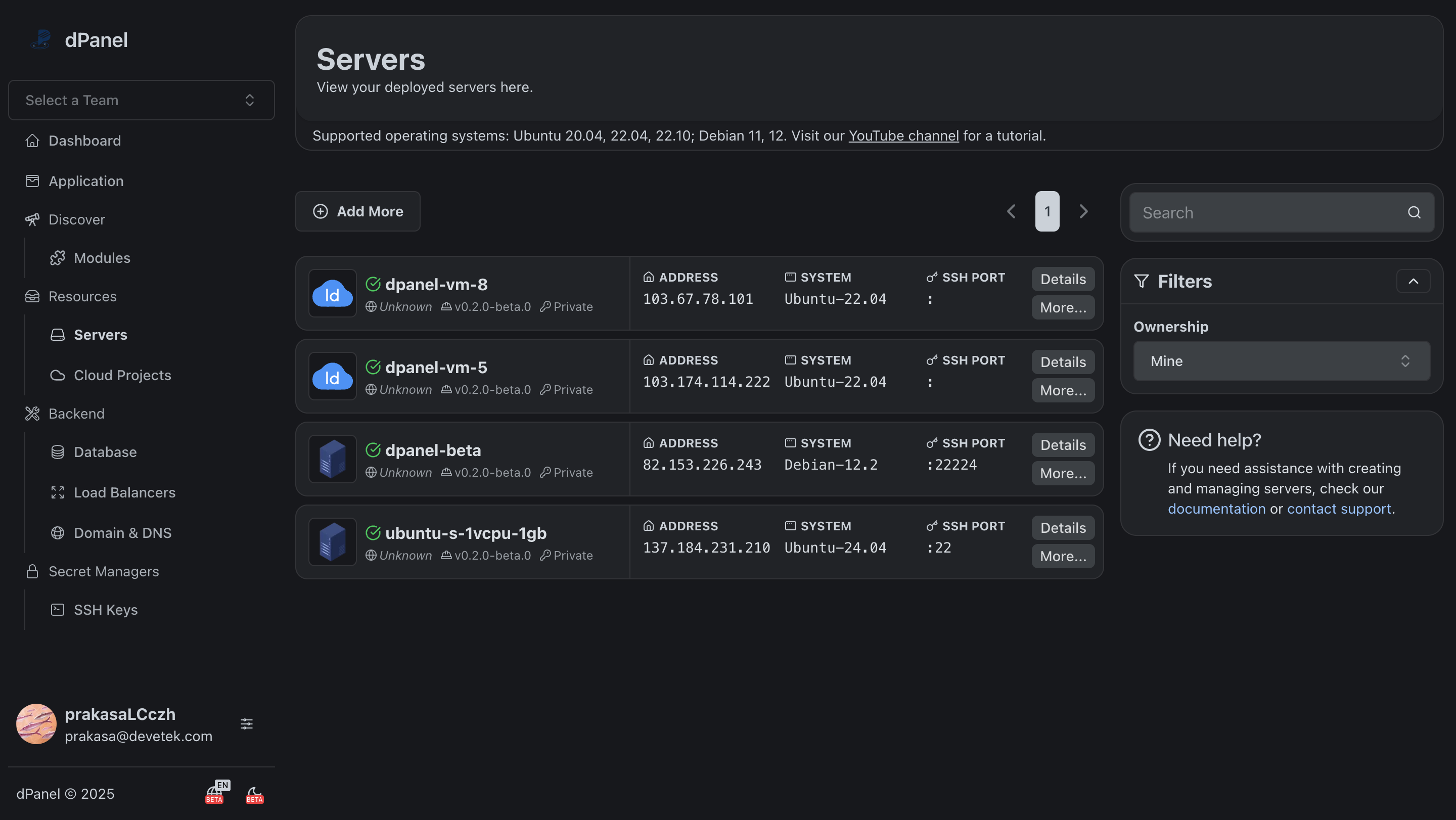Click Details for dpanel-vm-5

[1063, 362]
